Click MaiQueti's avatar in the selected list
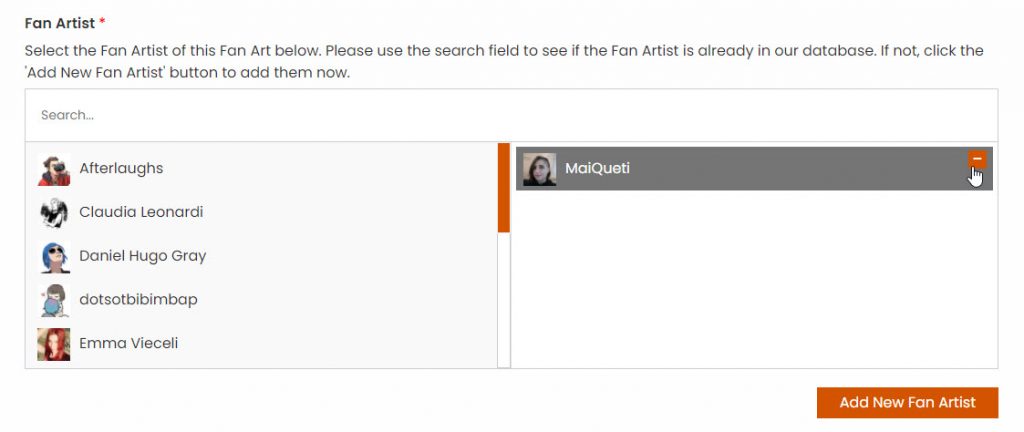Image resolution: width=1024 pixels, height=432 pixels. 540,169
